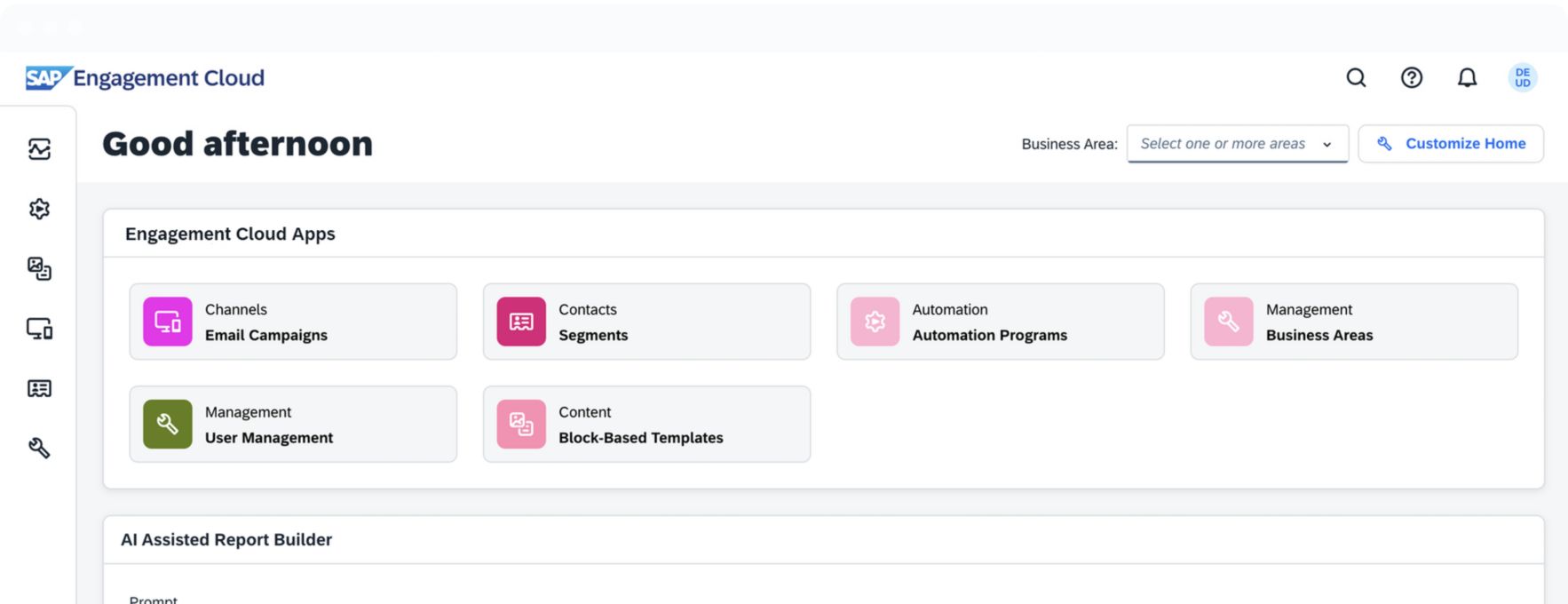Screen dimensions: 1568x604
Task: Open the search icon in header
Action: point(1356,78)
